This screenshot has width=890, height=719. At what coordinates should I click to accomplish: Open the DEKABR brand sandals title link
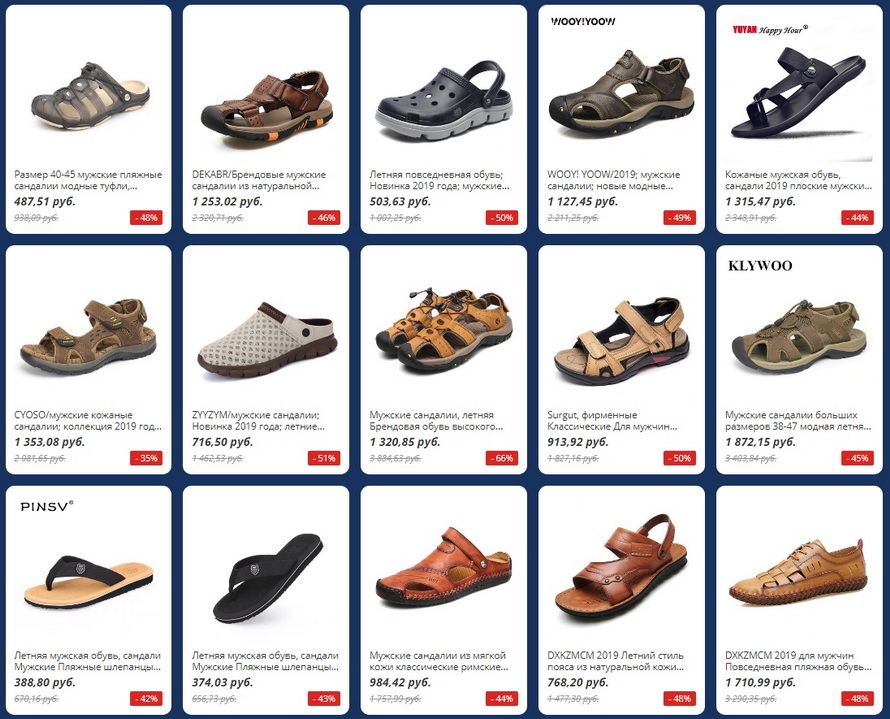pos(259,180)
